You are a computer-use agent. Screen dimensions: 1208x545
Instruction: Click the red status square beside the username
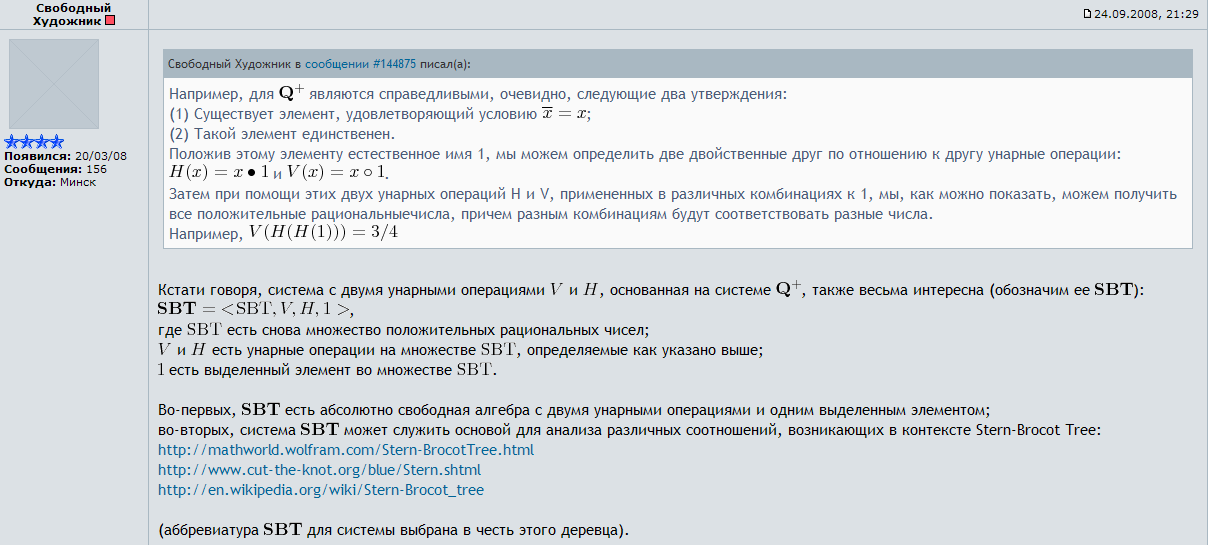[110, 21]
